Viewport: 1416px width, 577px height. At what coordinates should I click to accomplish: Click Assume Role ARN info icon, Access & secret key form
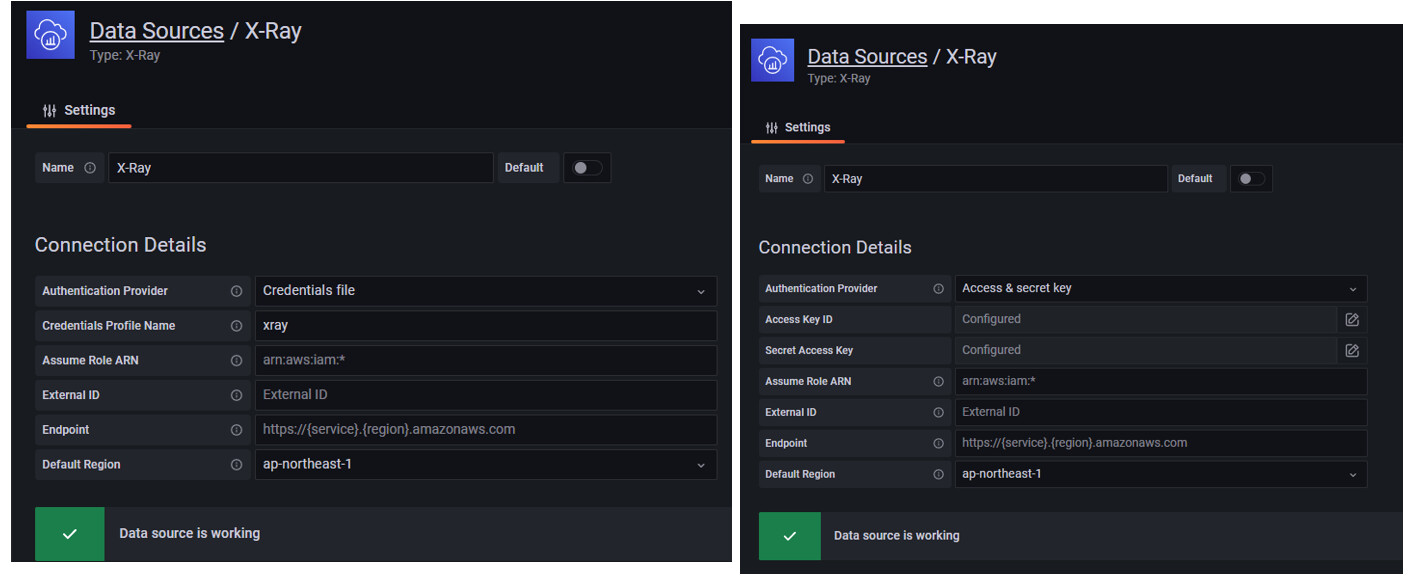938,382
